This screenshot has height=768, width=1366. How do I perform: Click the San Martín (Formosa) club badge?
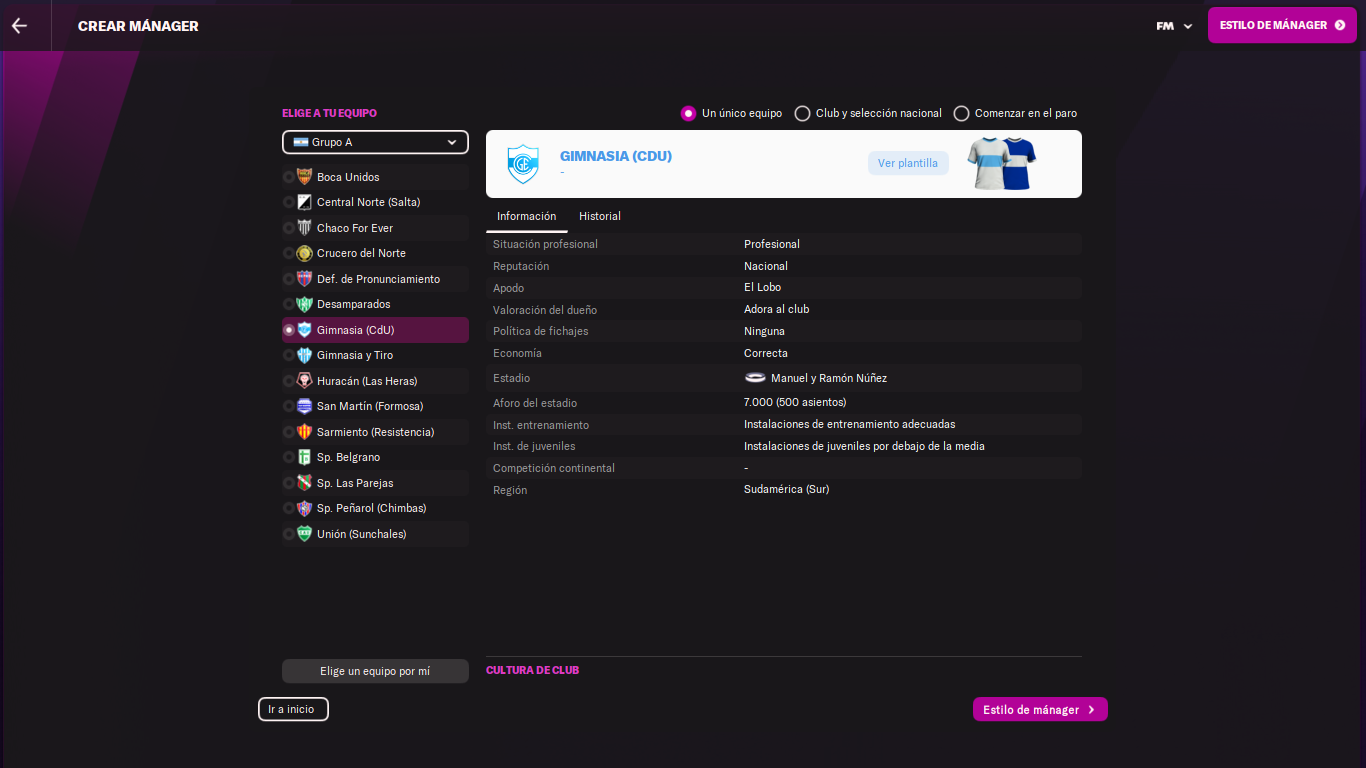tap(304, 406)
